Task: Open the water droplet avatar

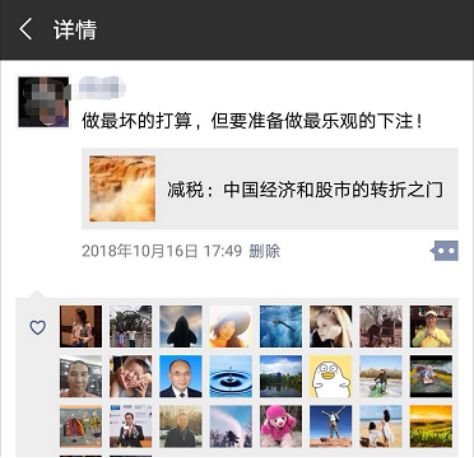Action: (x=231, y=376)
